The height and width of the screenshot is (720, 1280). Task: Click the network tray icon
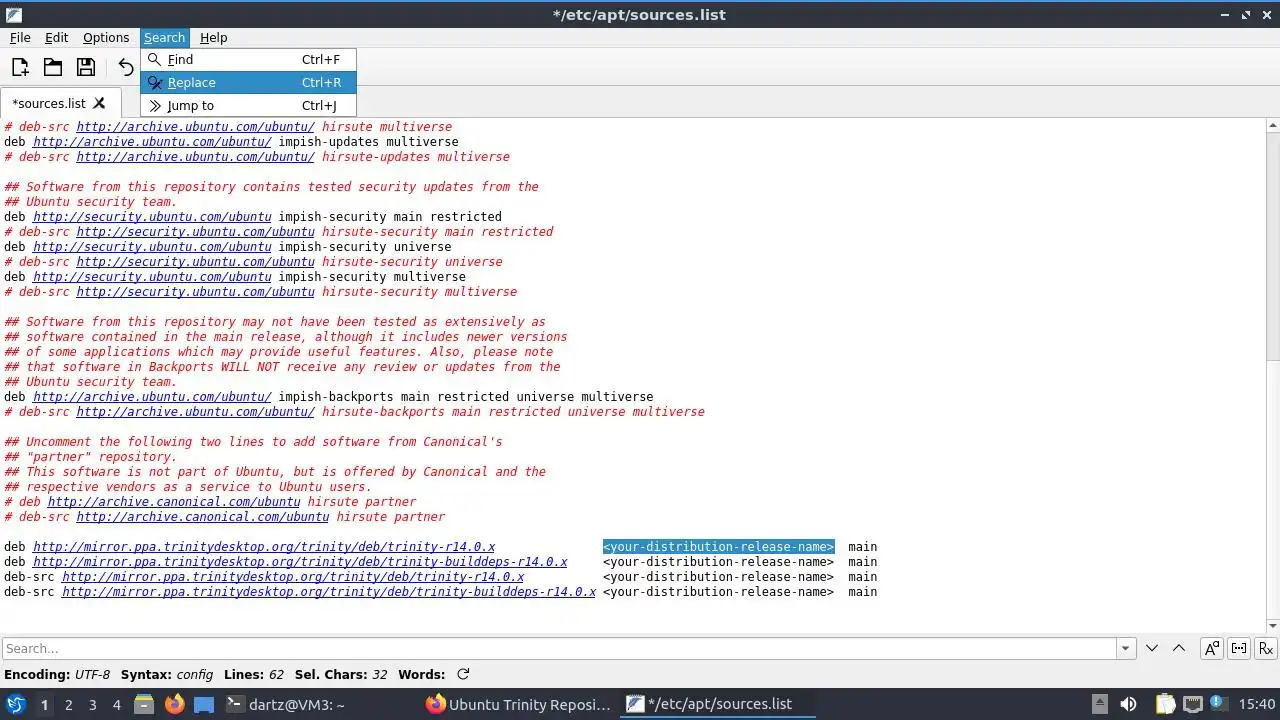coord(1192,704)
